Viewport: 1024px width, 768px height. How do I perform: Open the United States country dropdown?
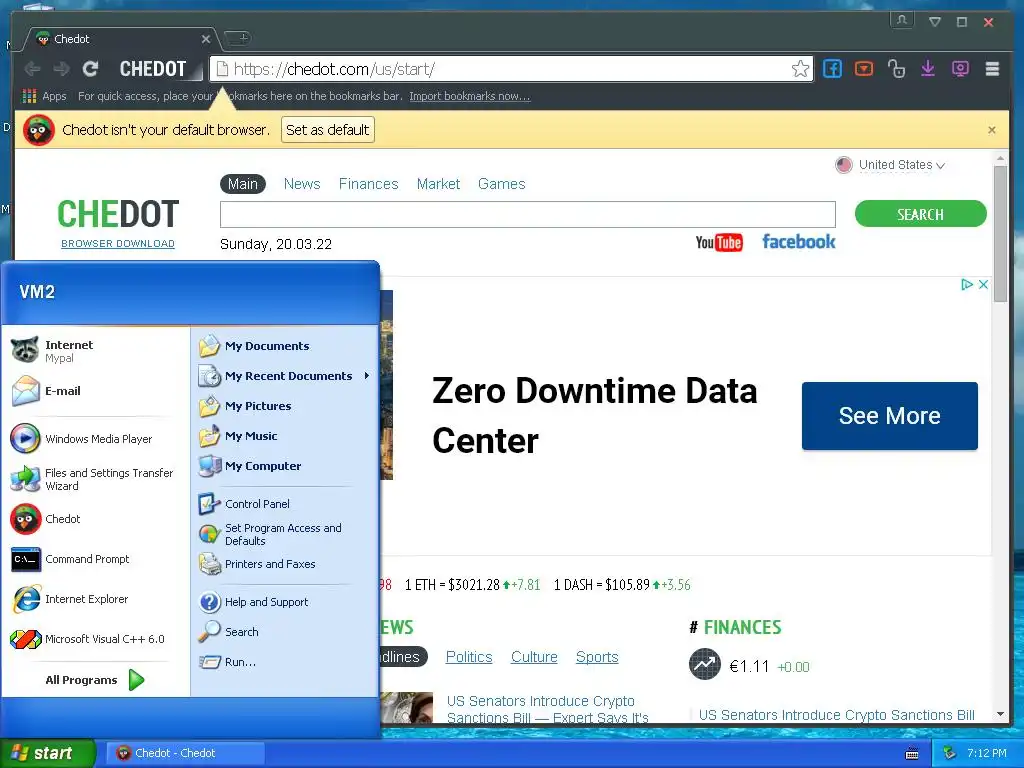[890, 165]
